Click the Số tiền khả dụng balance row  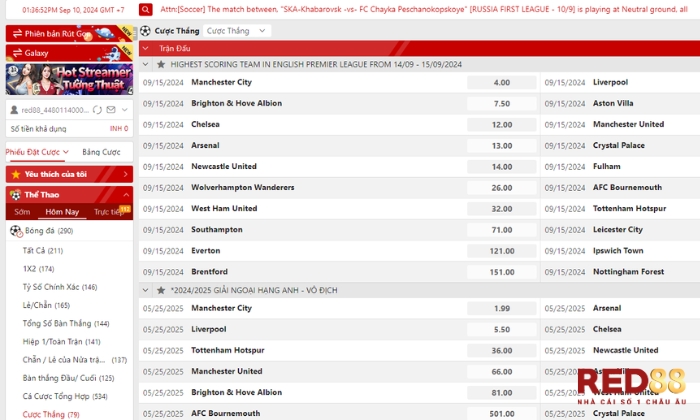[x=69, y=129]
